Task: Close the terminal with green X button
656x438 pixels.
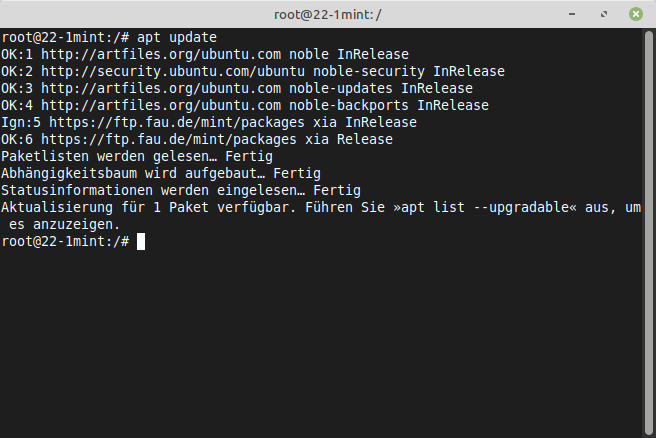Action: click(x=636, y=14)
